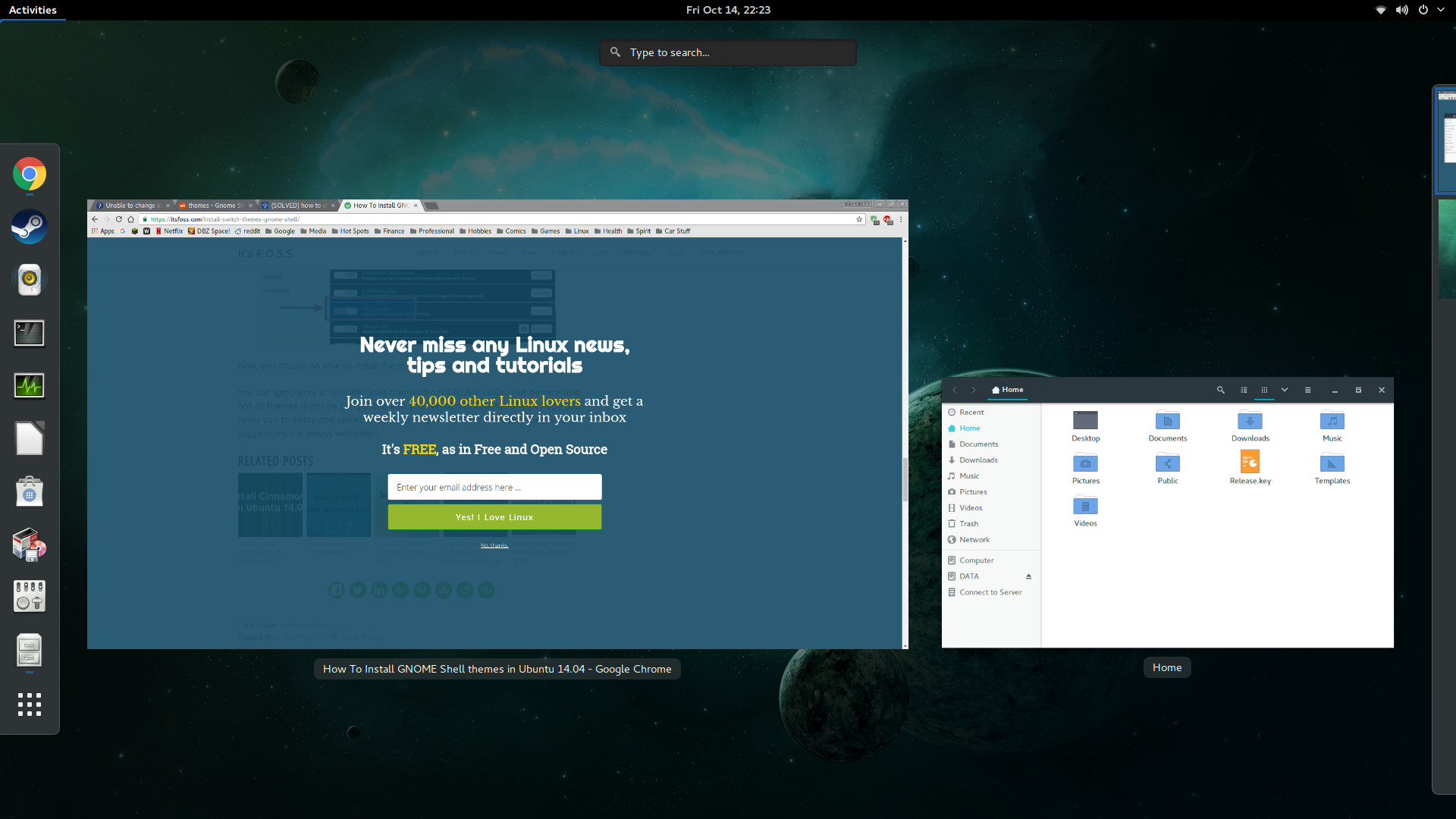Open the Files hamburger menu

tap(1307, 390)
